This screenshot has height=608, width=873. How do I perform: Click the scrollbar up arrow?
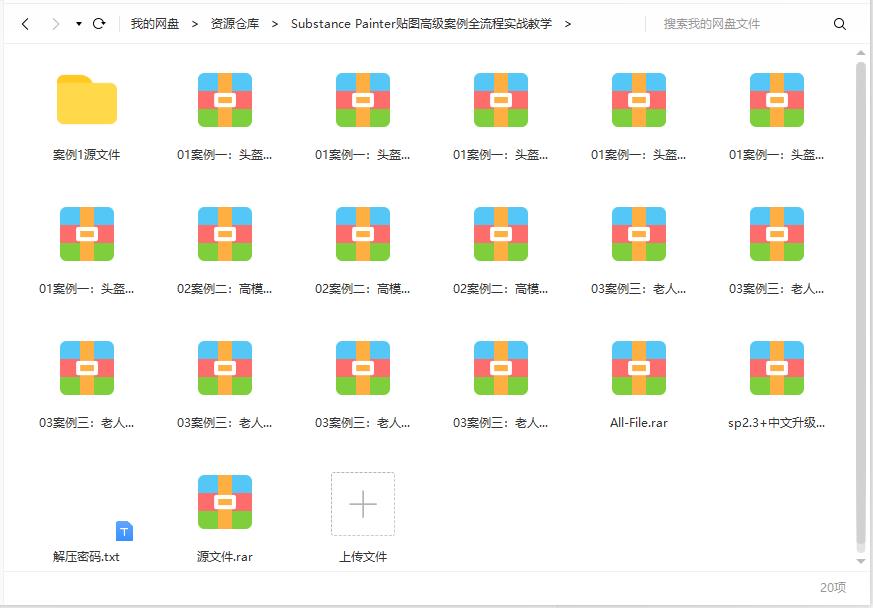pos(861,53)
